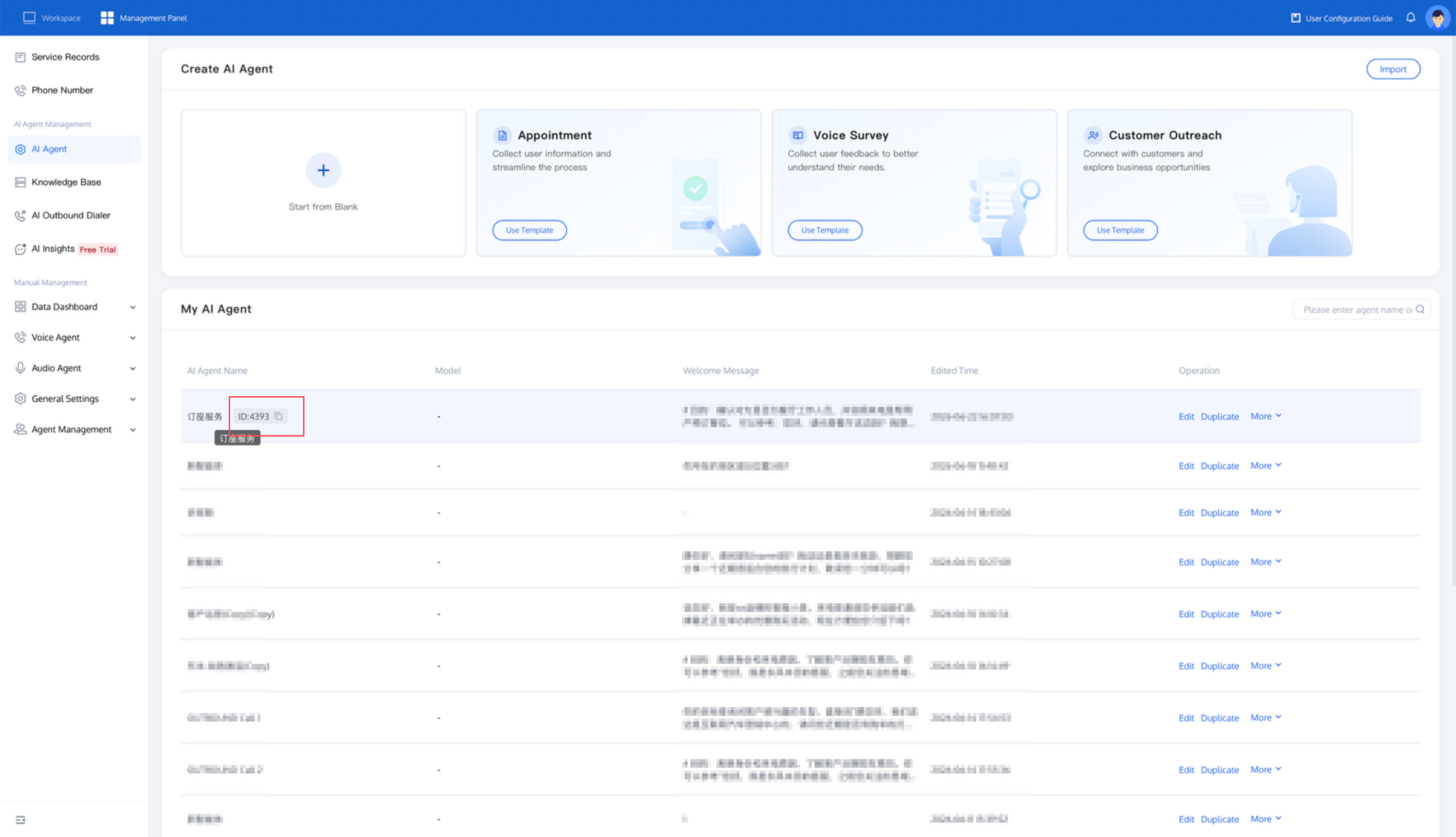Open the user avatar menu

(x=1438, y=18)
